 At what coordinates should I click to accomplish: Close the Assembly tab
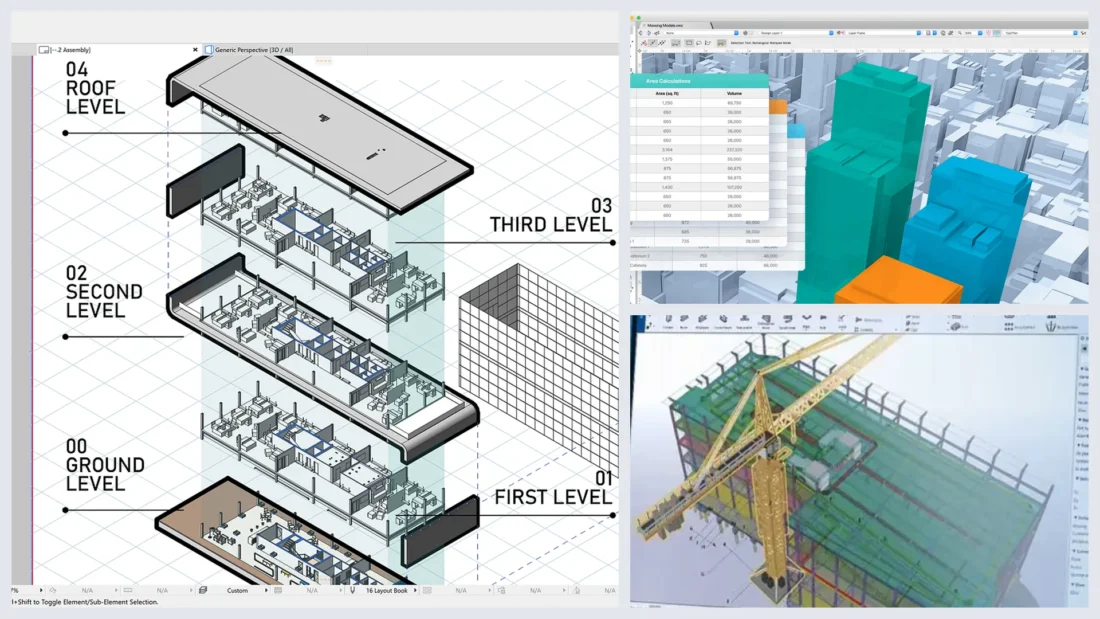(x=195, y=50)
